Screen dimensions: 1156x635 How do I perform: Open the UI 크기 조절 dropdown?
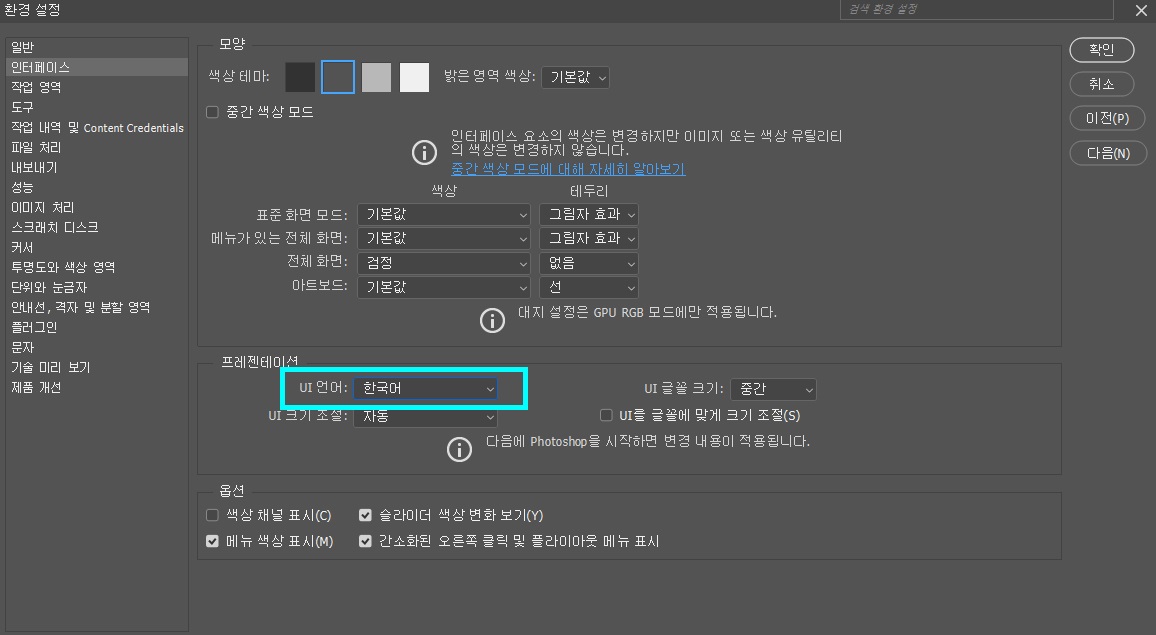(426, 417)
